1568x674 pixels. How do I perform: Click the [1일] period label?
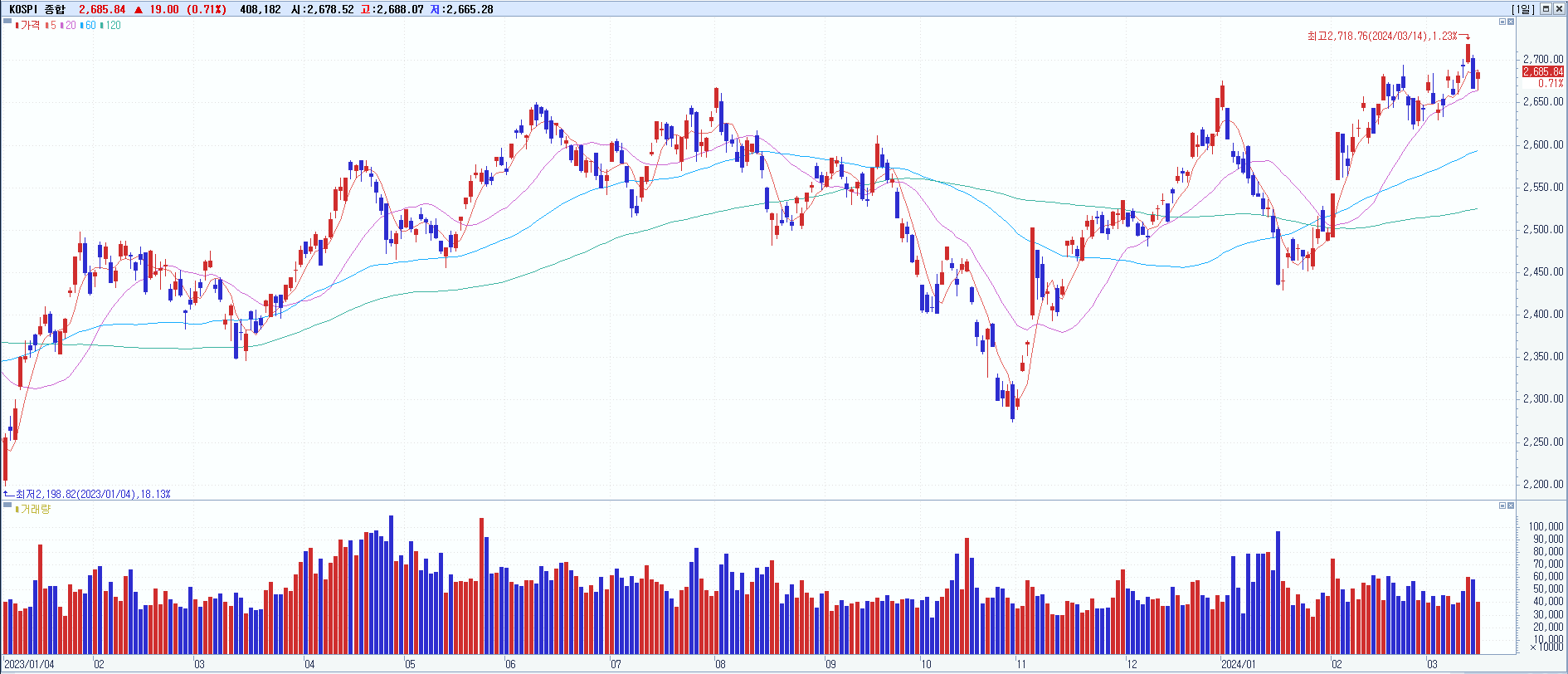(1523, 9)
